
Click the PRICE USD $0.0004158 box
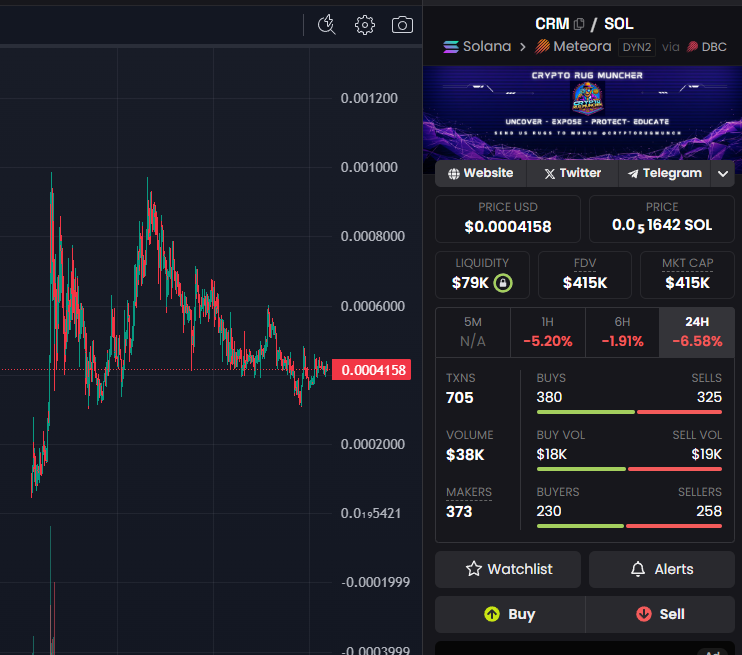click(x=508, y=219)
